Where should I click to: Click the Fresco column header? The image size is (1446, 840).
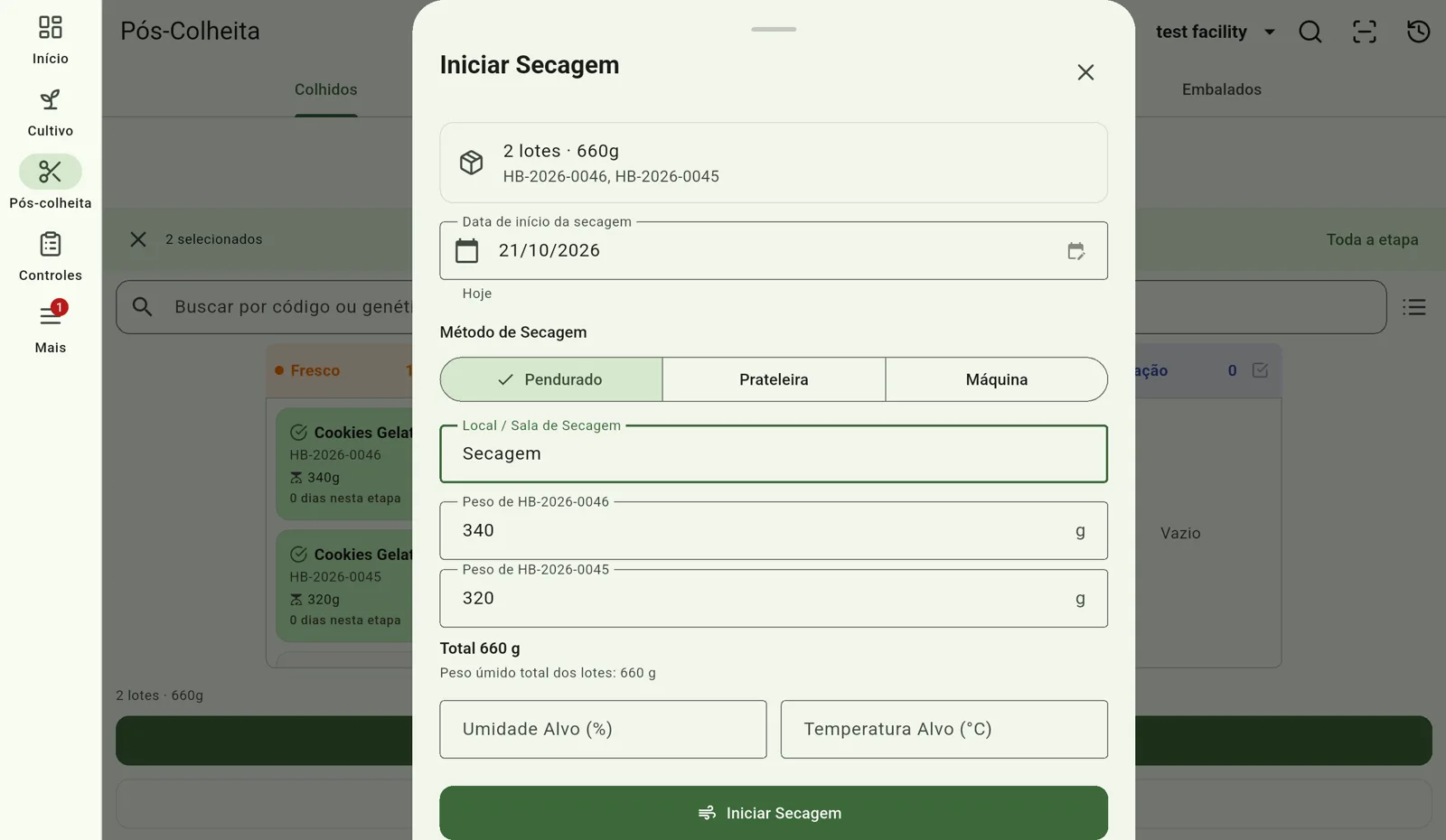tap(340, 370)
